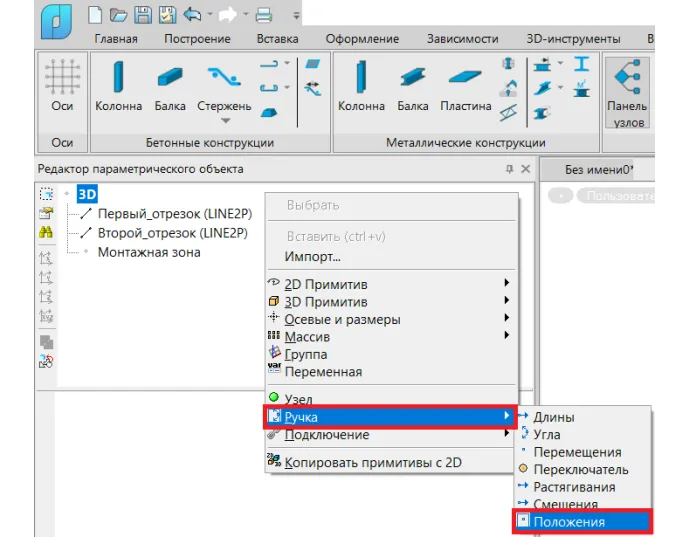
Task: Collapse the 3D tree root node
Action: point(67,193)
